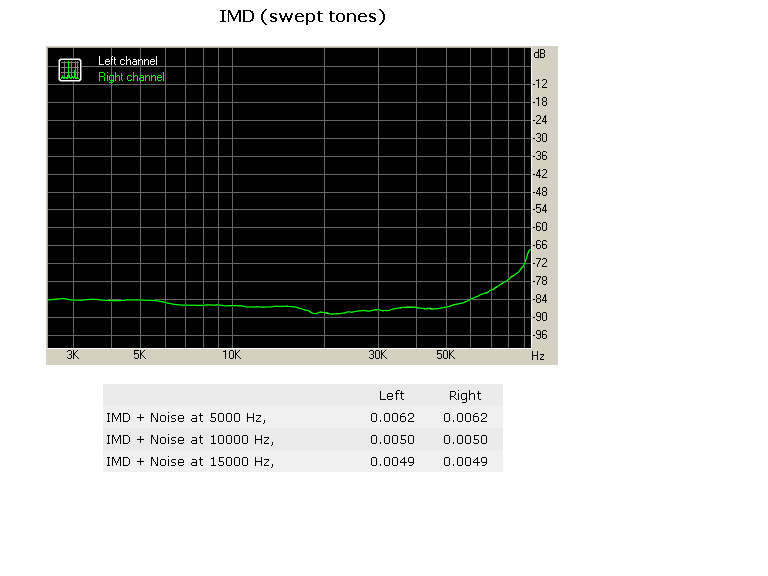The height and width of the screenshot is (576, 768).
Task: Click the 50K frequency axis label
Action: coord(445,355)
